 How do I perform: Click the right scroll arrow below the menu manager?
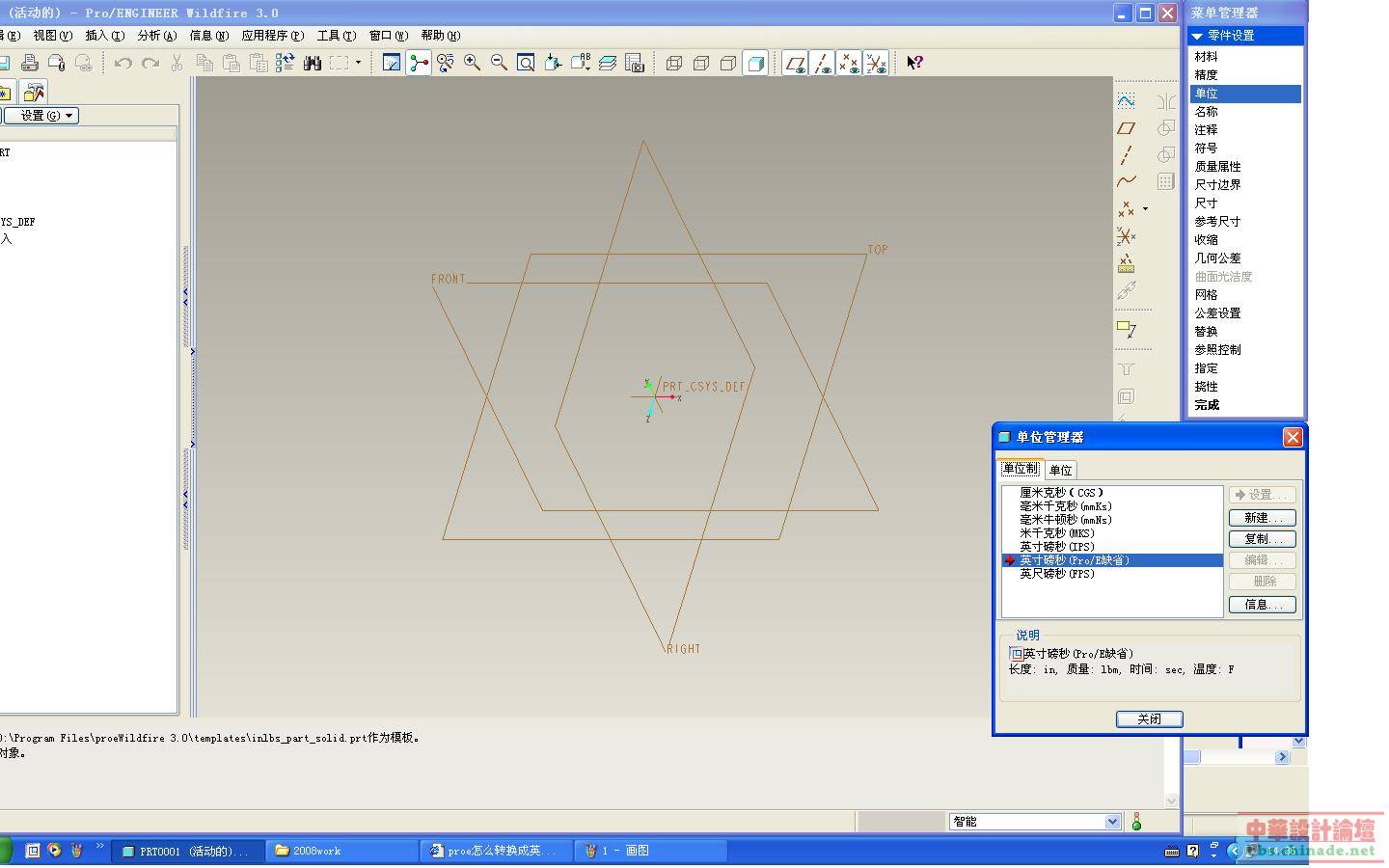[1282, 757]
